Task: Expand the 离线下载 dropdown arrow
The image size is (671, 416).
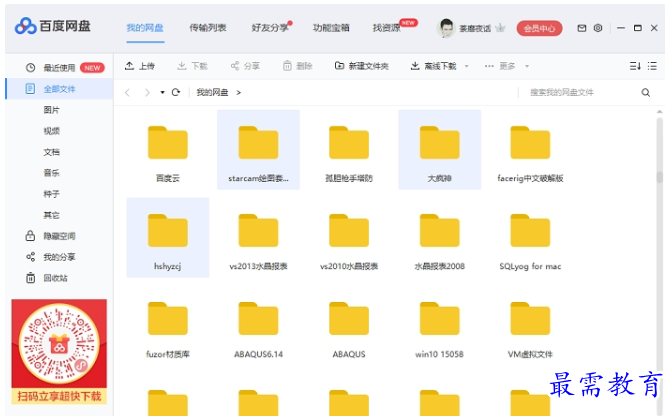Action: (466, 66)
